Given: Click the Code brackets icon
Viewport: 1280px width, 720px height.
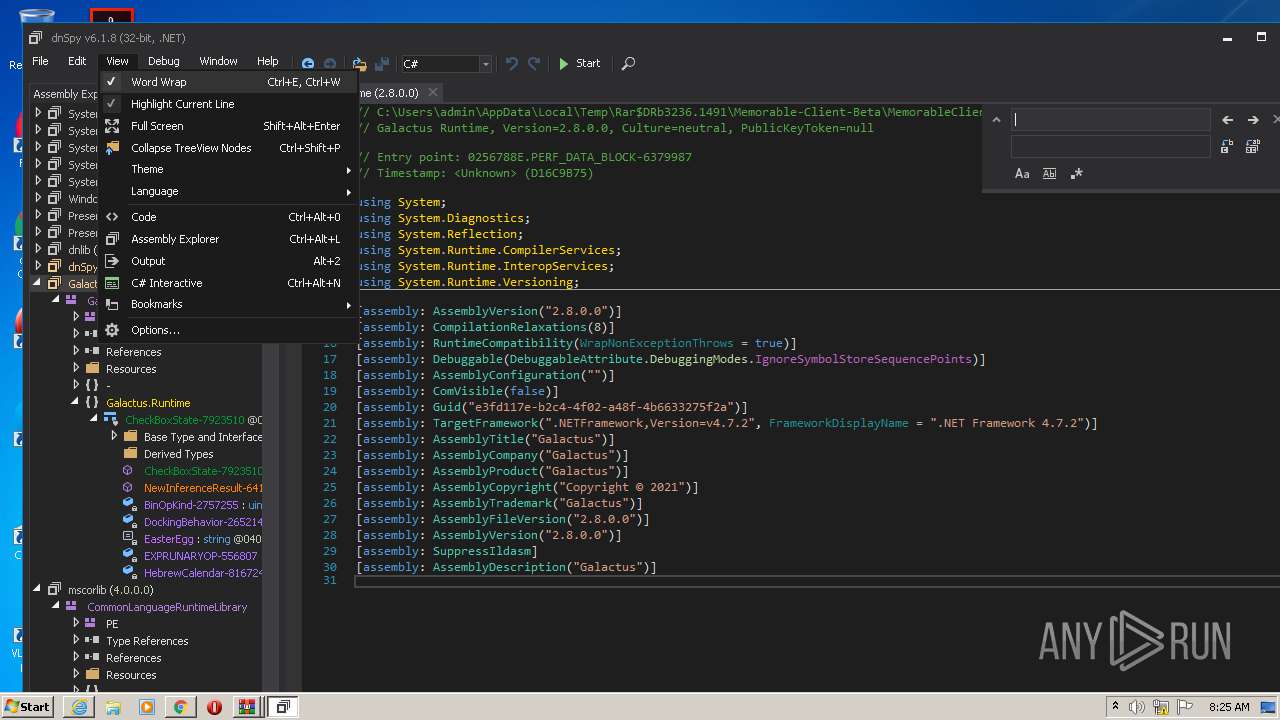Looking at the screenshot, I should click(x=112, y=217).
